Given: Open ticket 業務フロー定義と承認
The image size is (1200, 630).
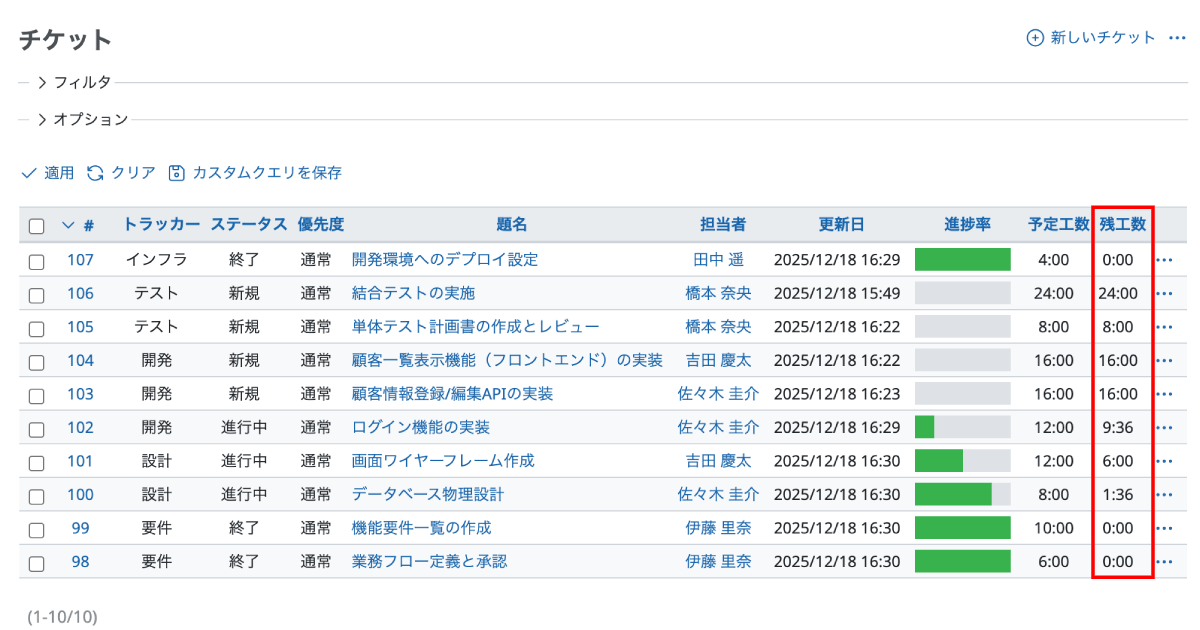Looking at the screenshot, I should 430,561.
